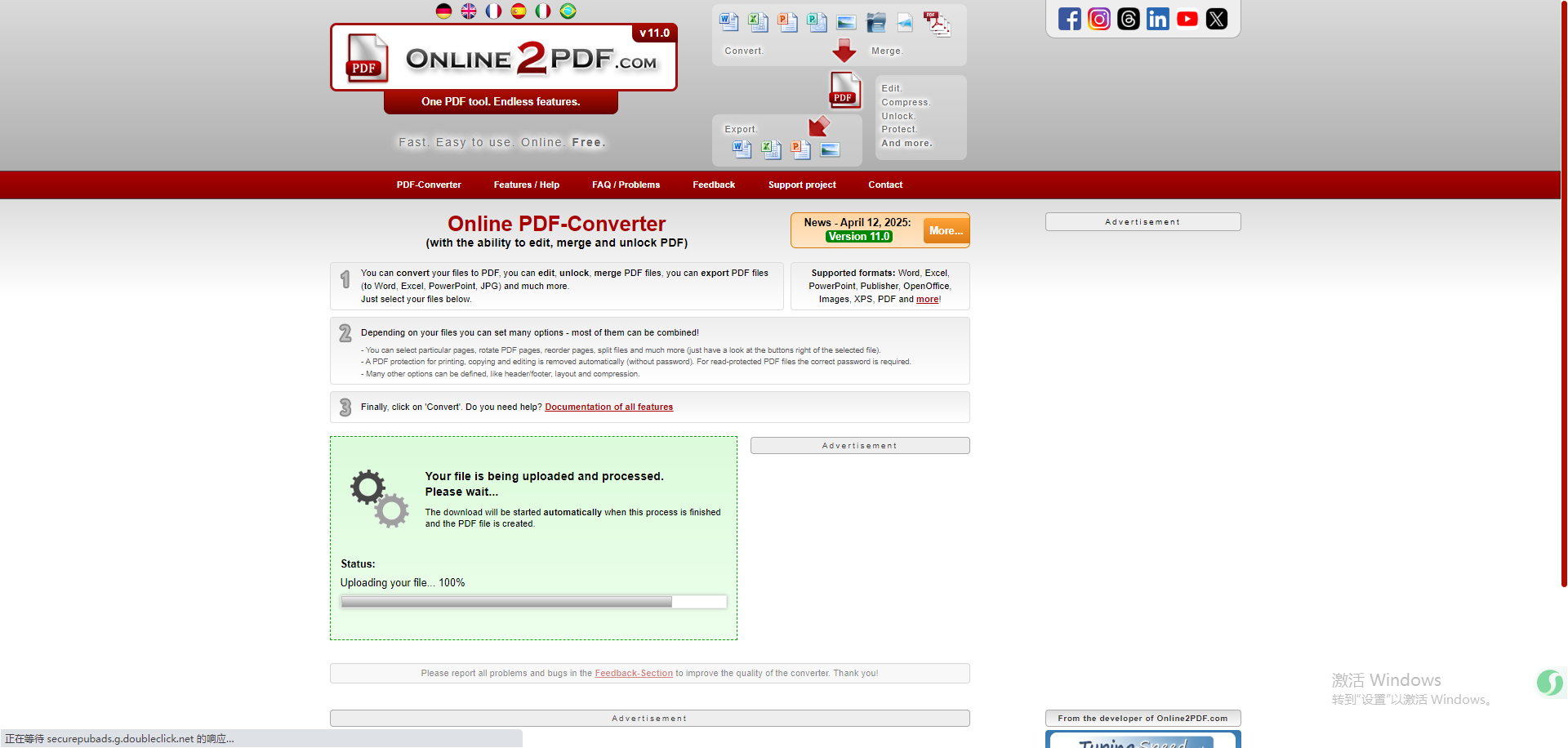Open the Facebook social icon
Image resolution: width=1568 pixels, height=748 pixels.
click(x=1070, y=19)
